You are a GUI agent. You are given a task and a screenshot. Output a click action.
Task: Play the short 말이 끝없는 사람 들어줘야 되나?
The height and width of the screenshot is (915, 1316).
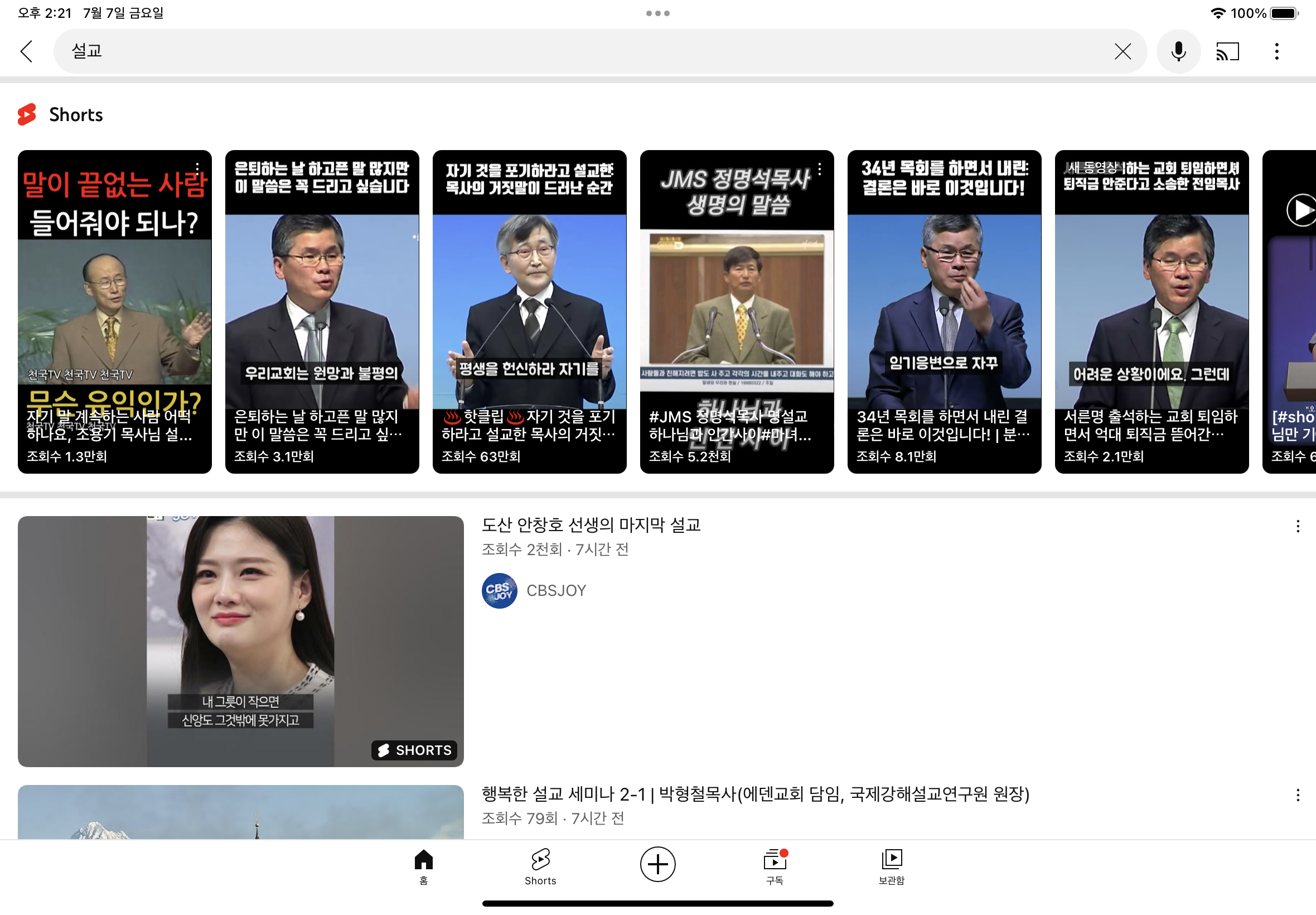114,311
